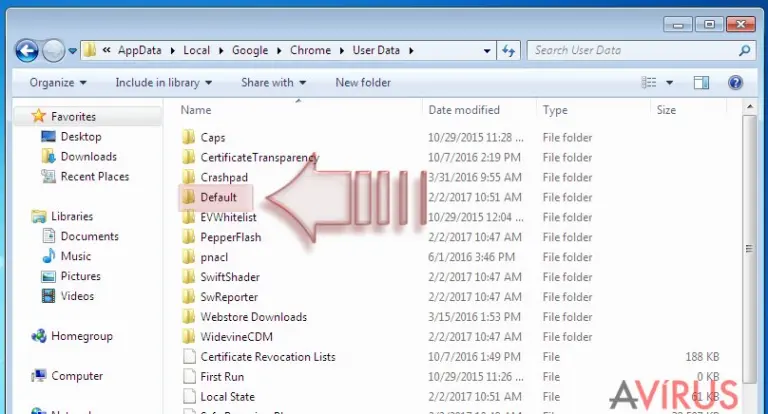Expand the arrow after Google in breadcrumb
The height and width of the screenshot is (414, 768).
click(x=279, y=50)
